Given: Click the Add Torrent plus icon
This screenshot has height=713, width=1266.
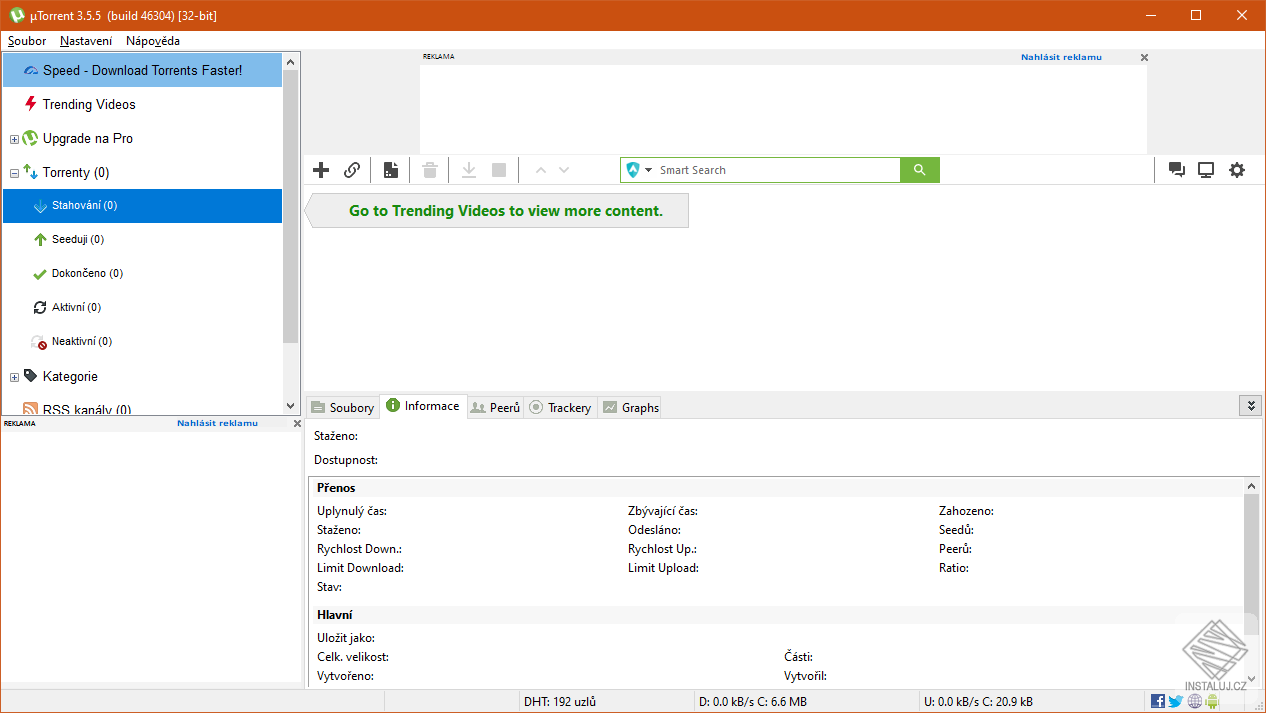Looking at the screenshot, I should [321, 170].
